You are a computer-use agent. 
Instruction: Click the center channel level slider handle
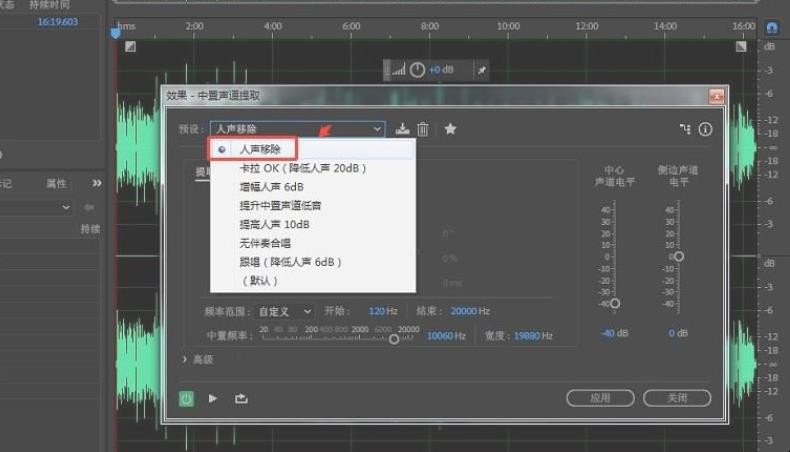pyautogui.click(x=615, y=303)
